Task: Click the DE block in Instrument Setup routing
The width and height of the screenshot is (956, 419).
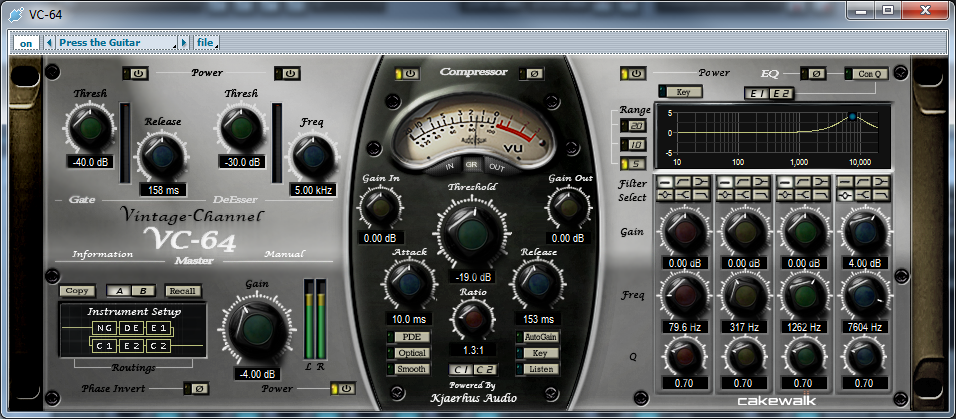Action: [131, 329]
